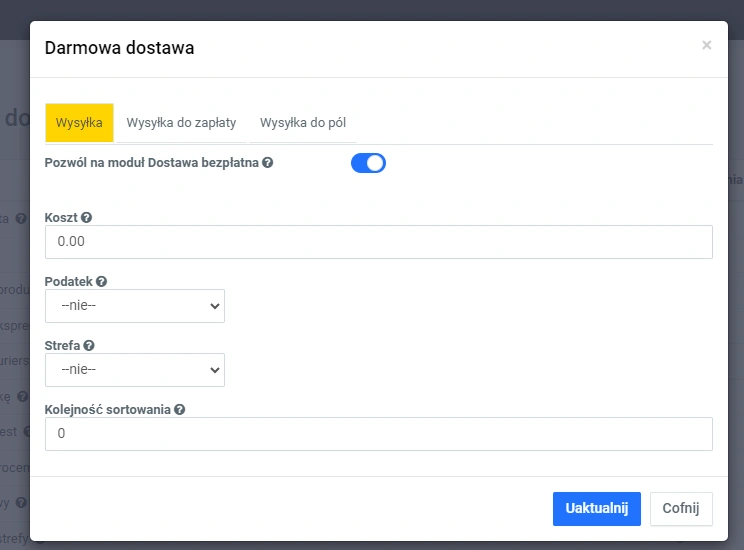Screen dimensions: 744x550
Task: Click help icon beside Podatek label
Action: pyautogui.click(x=101, y=282)
